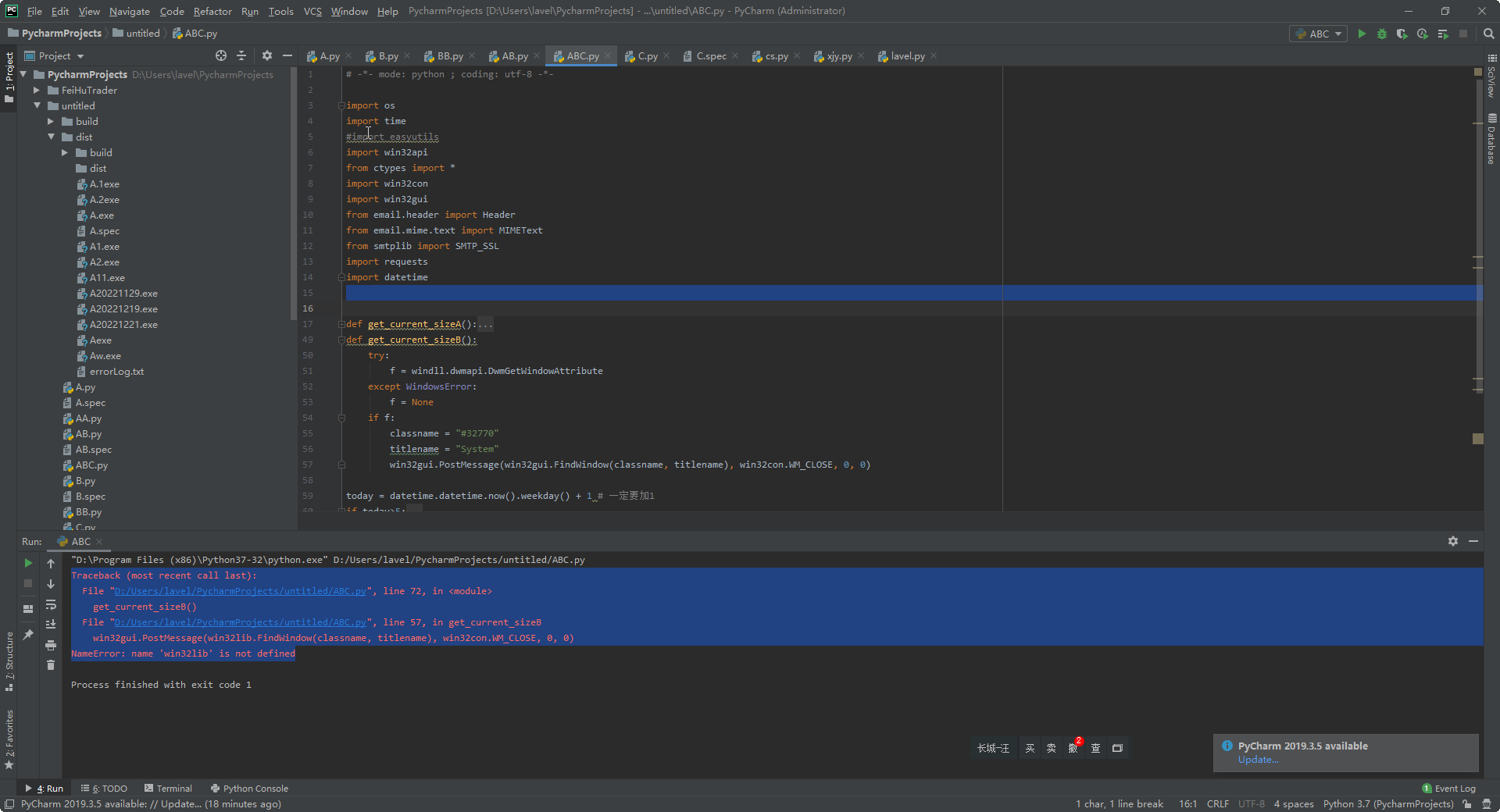Open the ABC run configuration dropdown
Image resolution: width=1500 pixels, height=812 pixels.
click(x=1319, y=34)
